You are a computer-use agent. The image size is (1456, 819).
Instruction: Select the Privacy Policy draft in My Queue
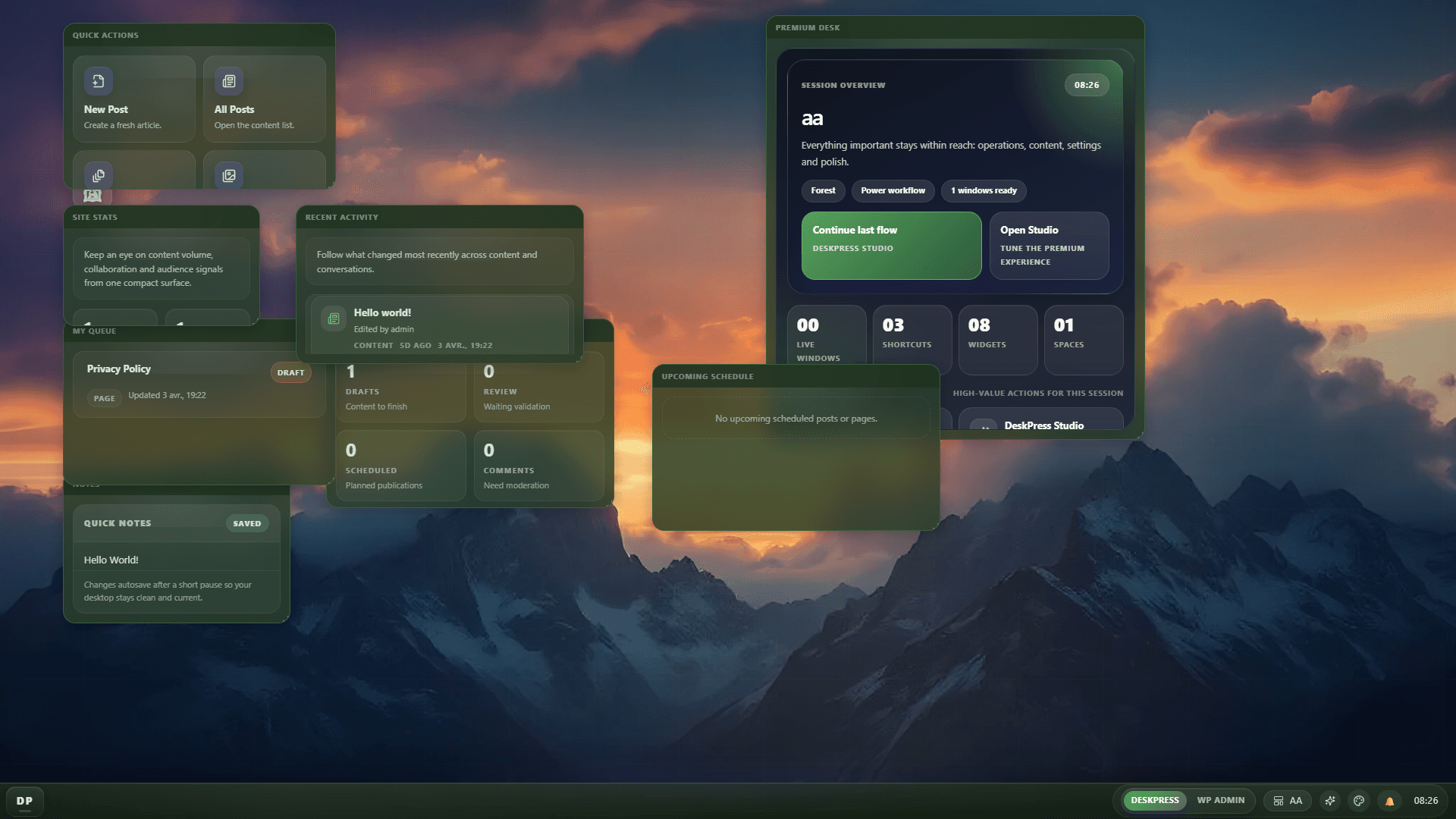coord(199,381)
